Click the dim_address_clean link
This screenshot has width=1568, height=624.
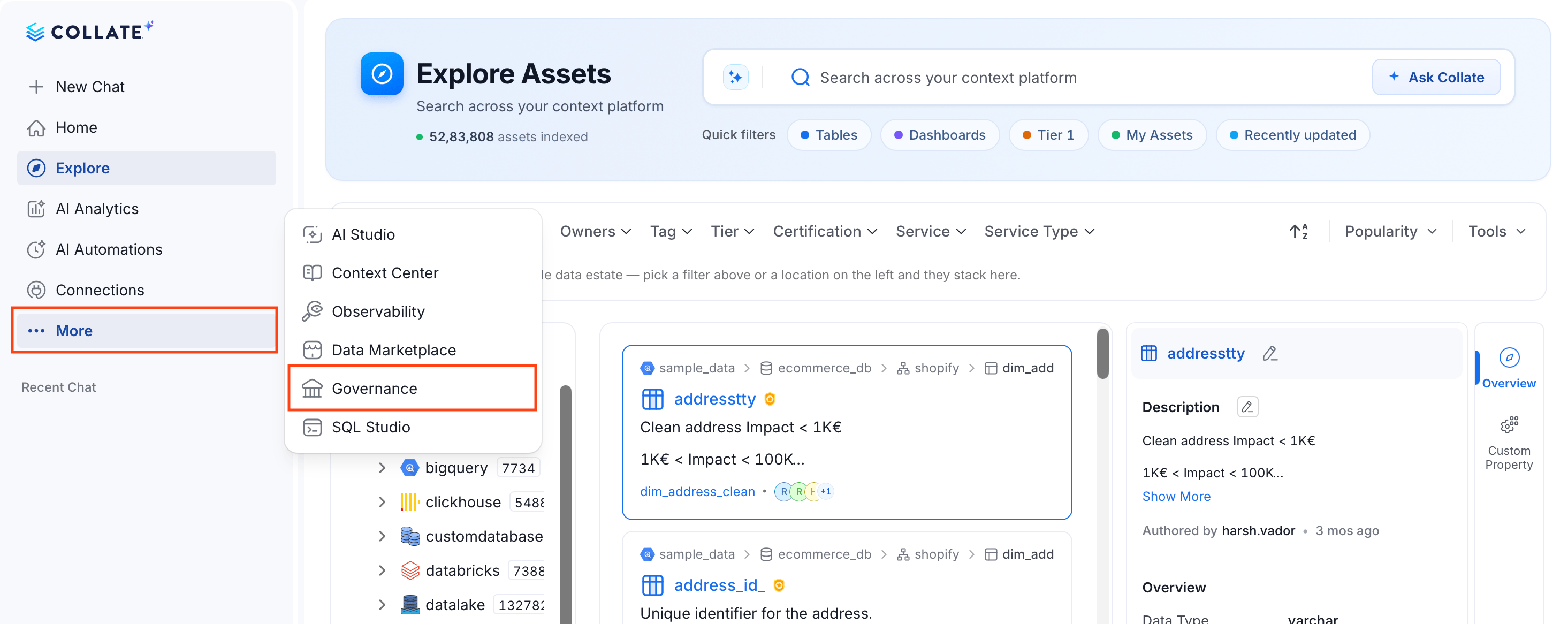697,491
